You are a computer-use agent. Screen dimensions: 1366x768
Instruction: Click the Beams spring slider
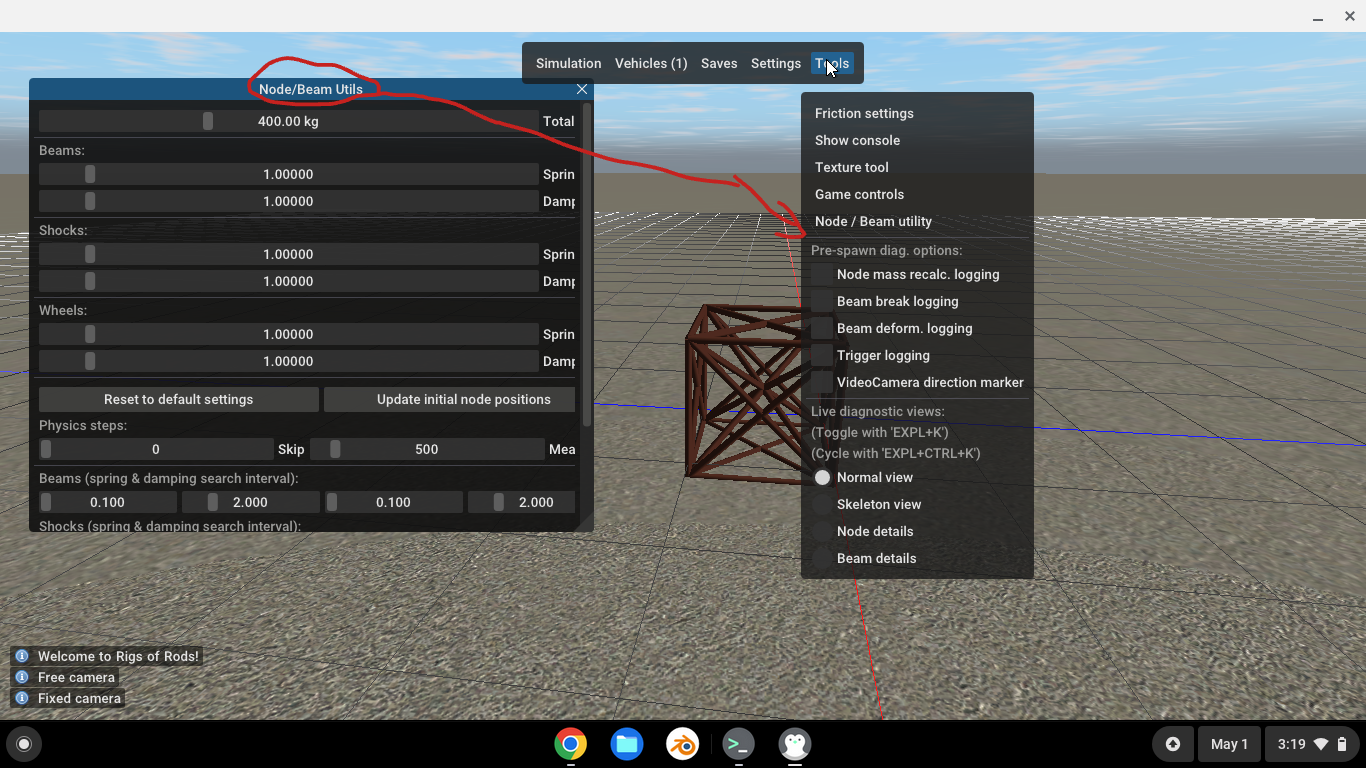coord(289,174)
